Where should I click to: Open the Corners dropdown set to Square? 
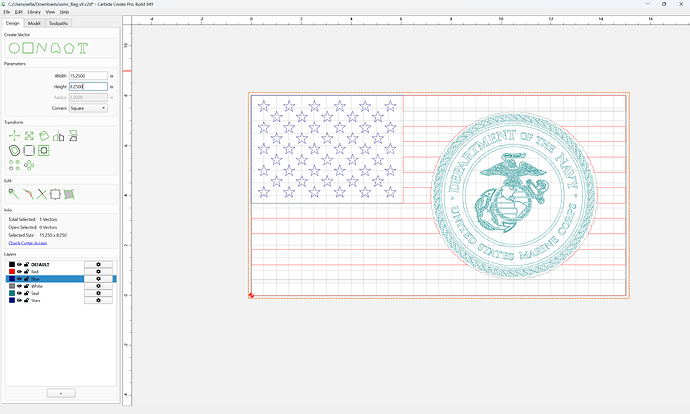(x=88, y=108)
